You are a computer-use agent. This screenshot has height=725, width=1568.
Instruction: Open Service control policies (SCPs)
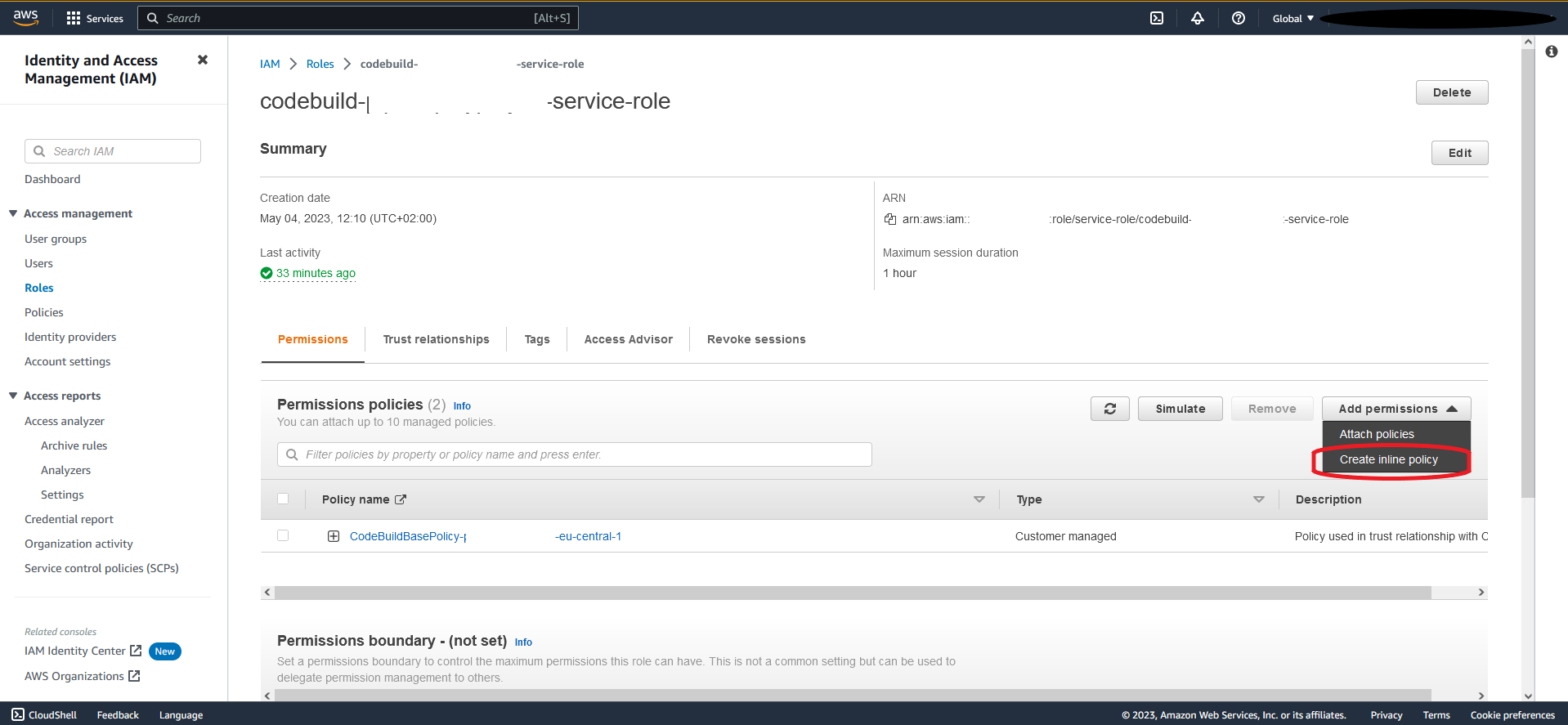101,568
